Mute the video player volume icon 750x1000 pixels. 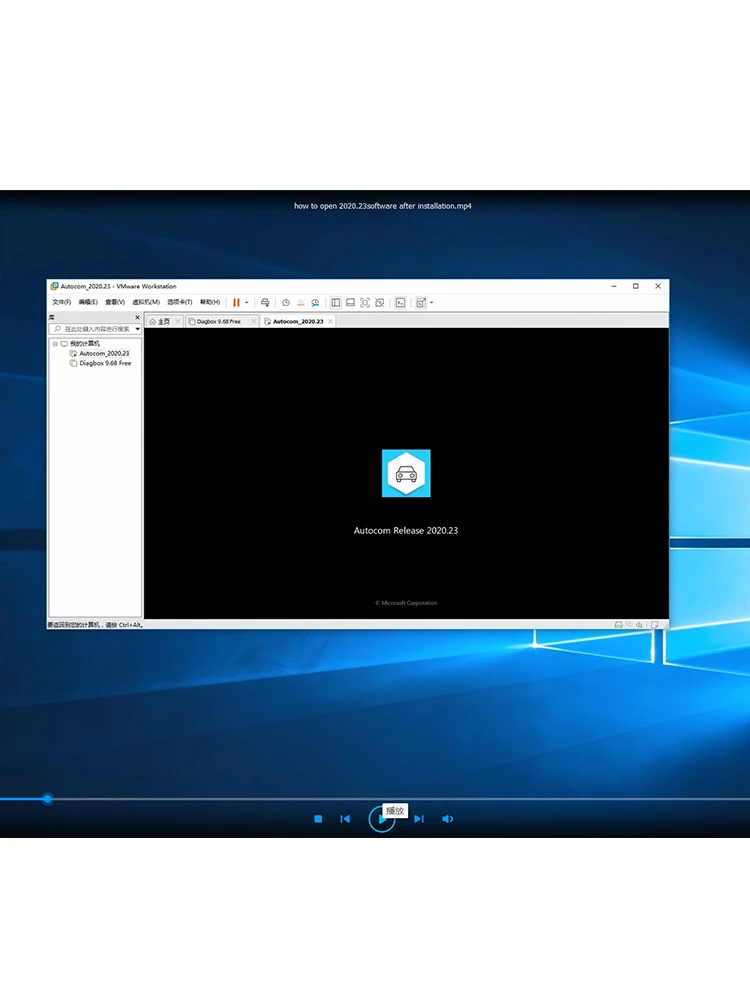coord(448,819)
